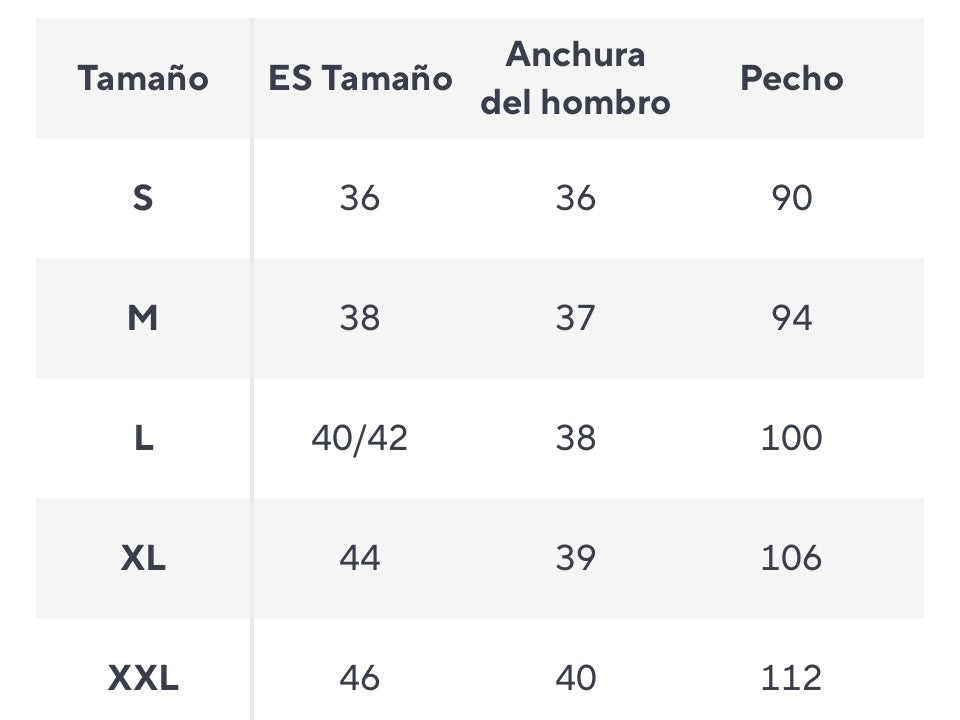Click the ES Tamaño column header
Image resolution: width=960 pixels, height=720 pixels.
pyautogui.click(x=360, y=78)
